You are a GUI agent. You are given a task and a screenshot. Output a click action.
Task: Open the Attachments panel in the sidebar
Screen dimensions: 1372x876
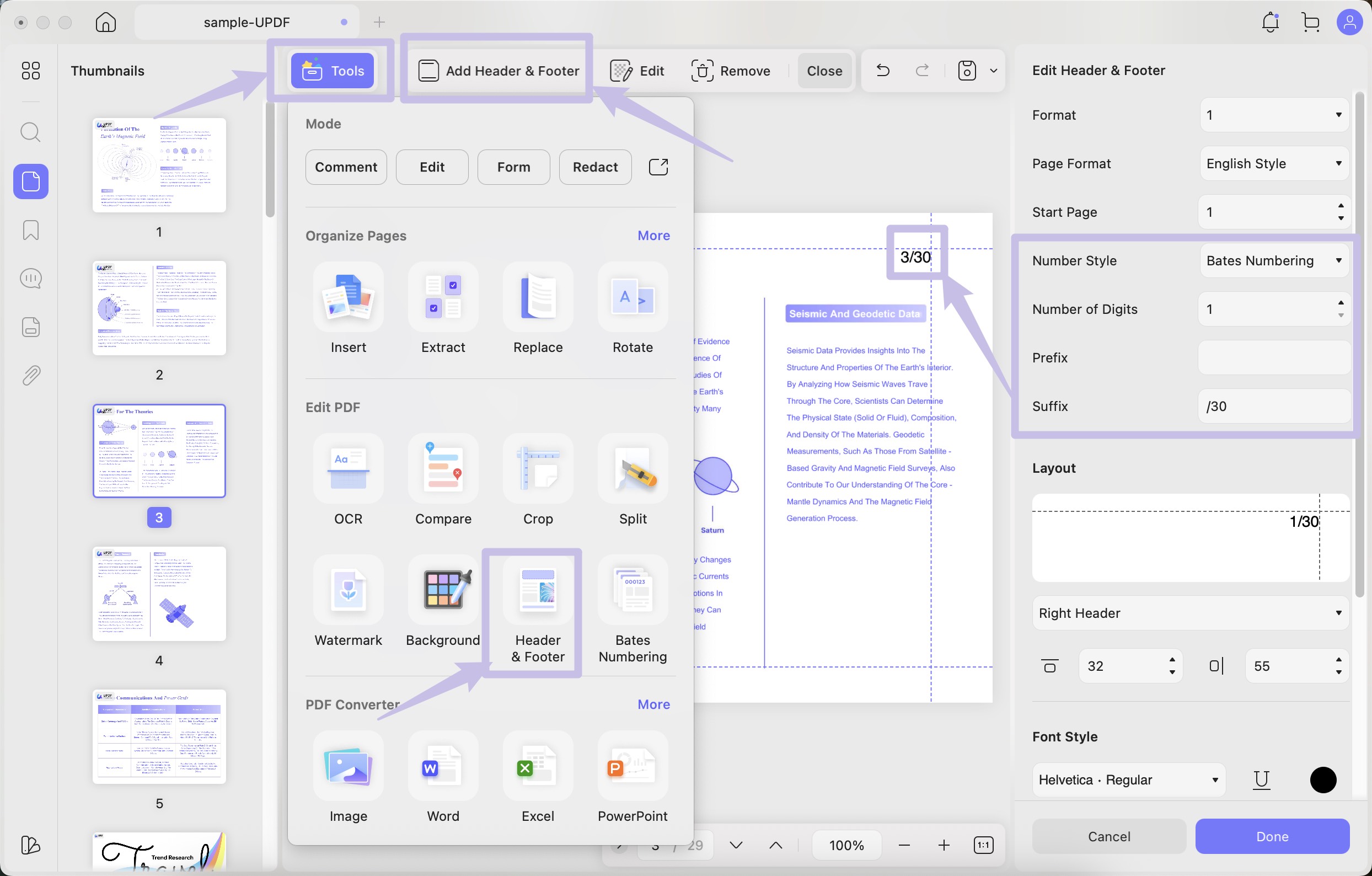[30, 375]
